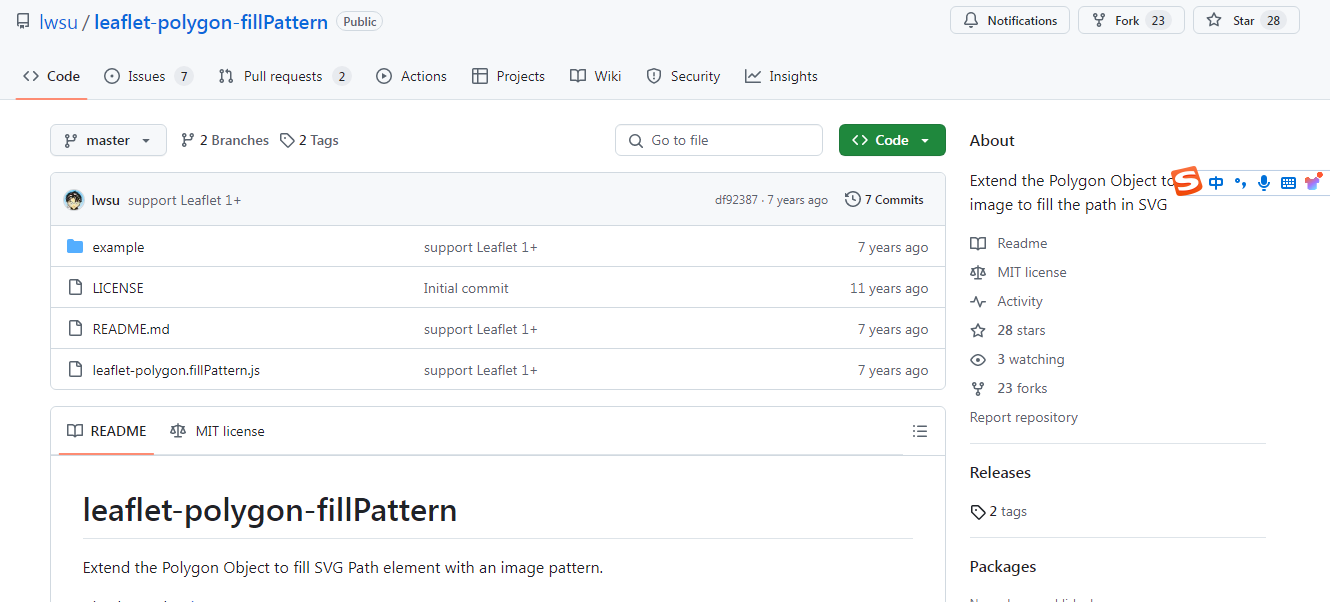Image resolution: width=1330 pixels, height=602 pixels.
Task: Click the IME skin shirt icon
Action: (x=1312, y=182)
